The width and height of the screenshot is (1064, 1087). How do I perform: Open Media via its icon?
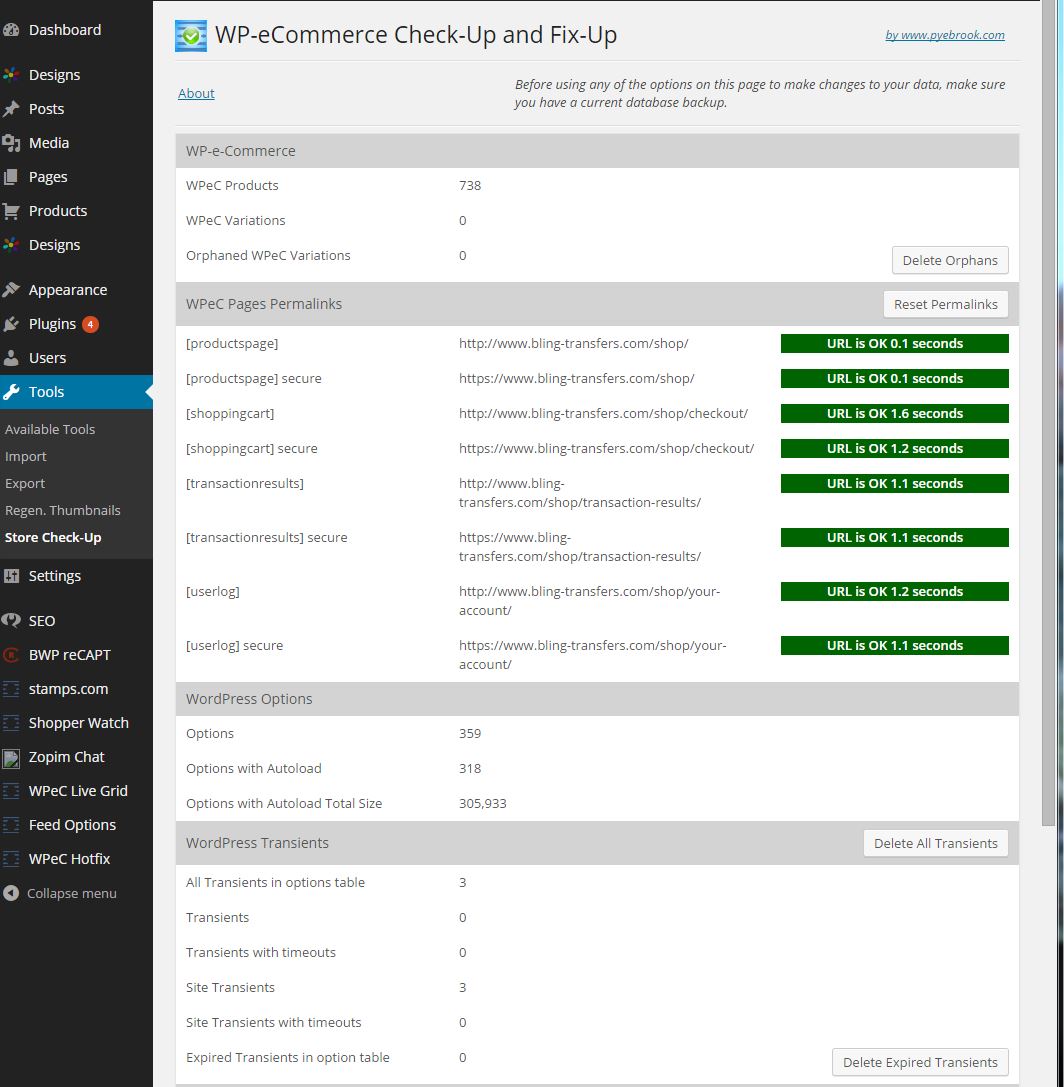click(x=11, y=143)
